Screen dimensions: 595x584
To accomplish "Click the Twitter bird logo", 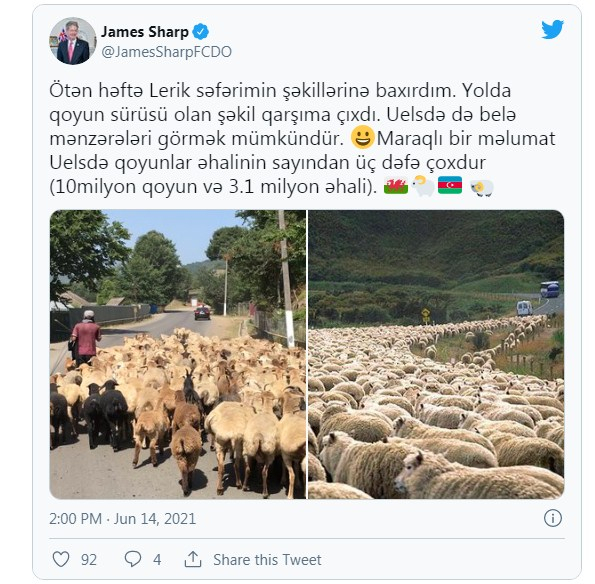I will pyautogui.click(x=552, y=29).
